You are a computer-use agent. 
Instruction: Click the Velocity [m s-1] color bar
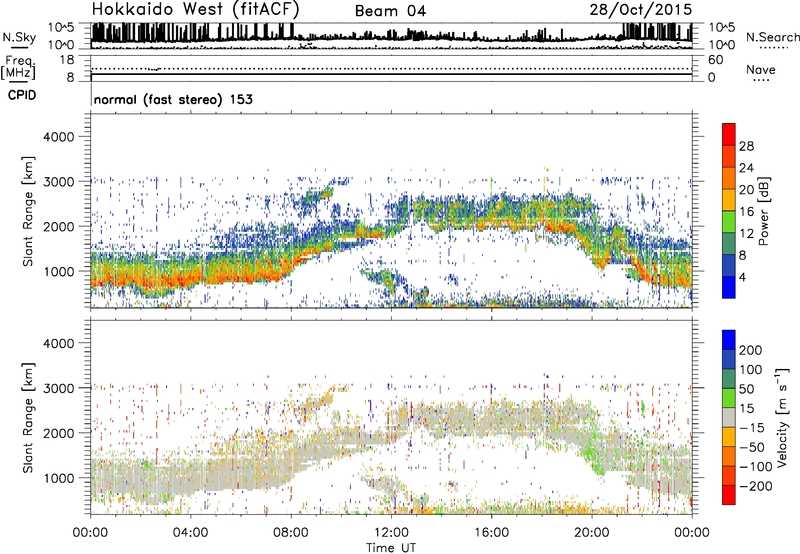(x=729, y=417)
